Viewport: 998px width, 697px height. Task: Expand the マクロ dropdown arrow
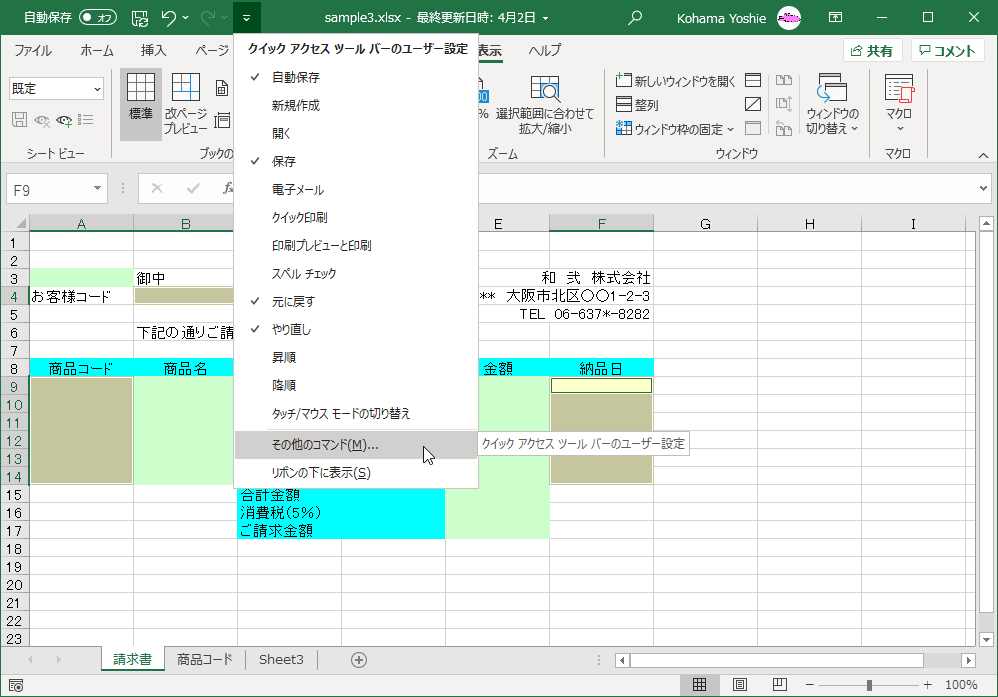pos(900,129)
